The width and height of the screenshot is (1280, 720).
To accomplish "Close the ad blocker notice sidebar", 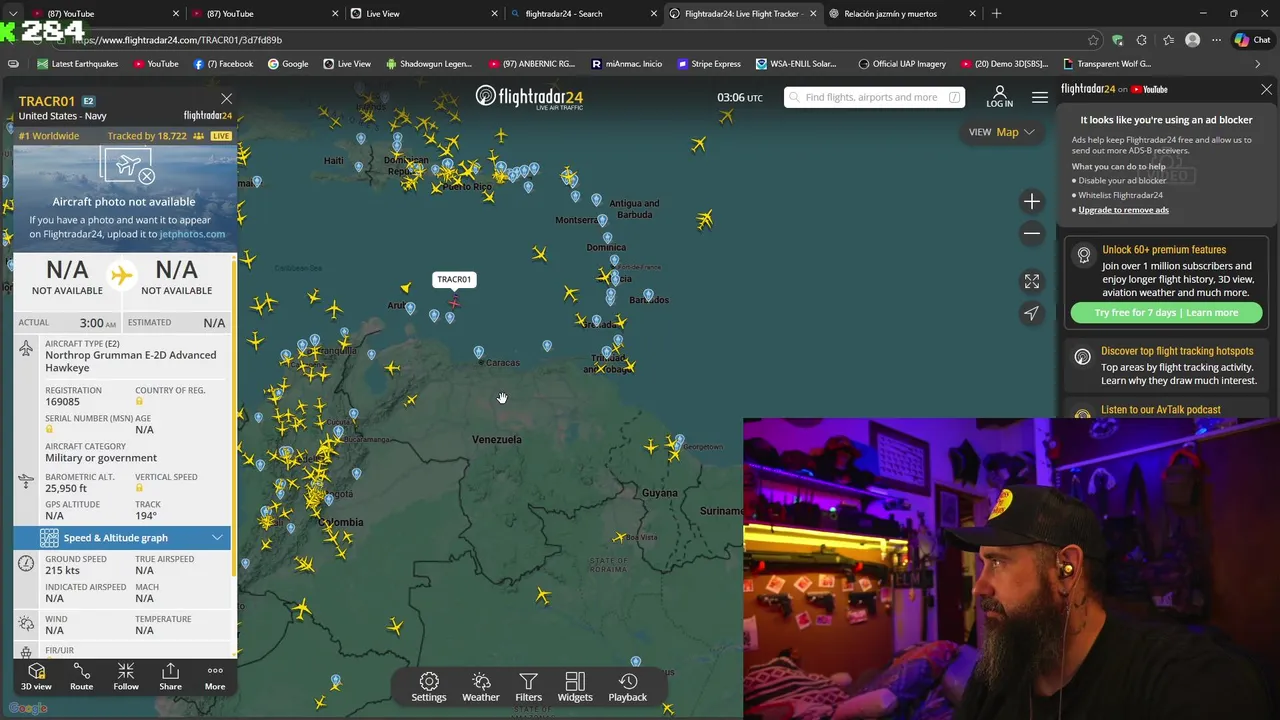I will (x=1266, y=89).
